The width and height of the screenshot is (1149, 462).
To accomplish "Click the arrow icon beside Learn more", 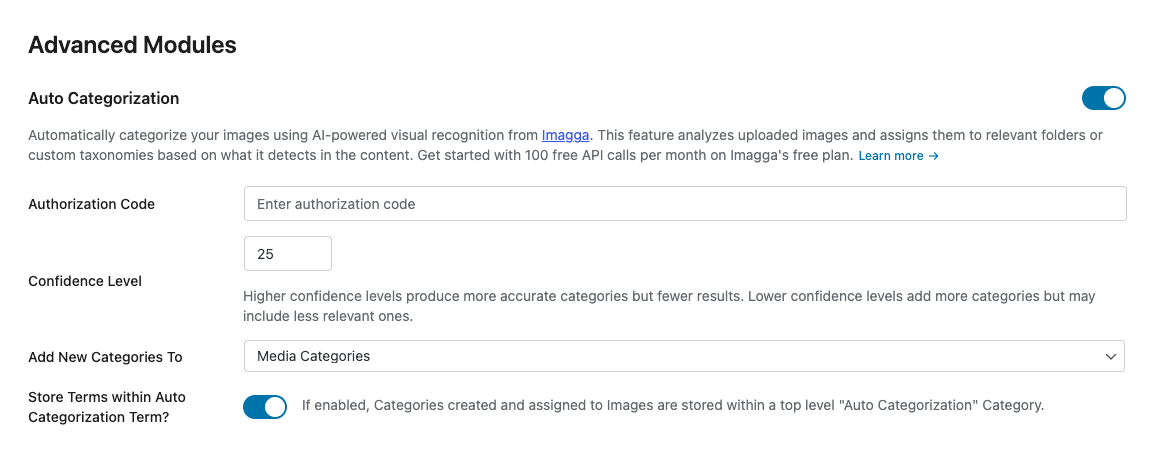I will point(934,156).
